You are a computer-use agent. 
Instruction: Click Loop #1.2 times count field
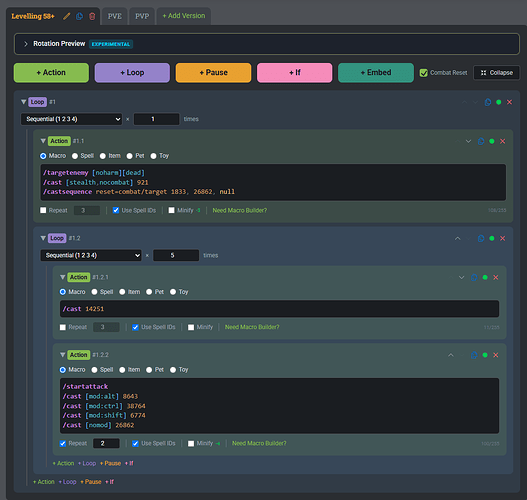[x=176, y=255]
